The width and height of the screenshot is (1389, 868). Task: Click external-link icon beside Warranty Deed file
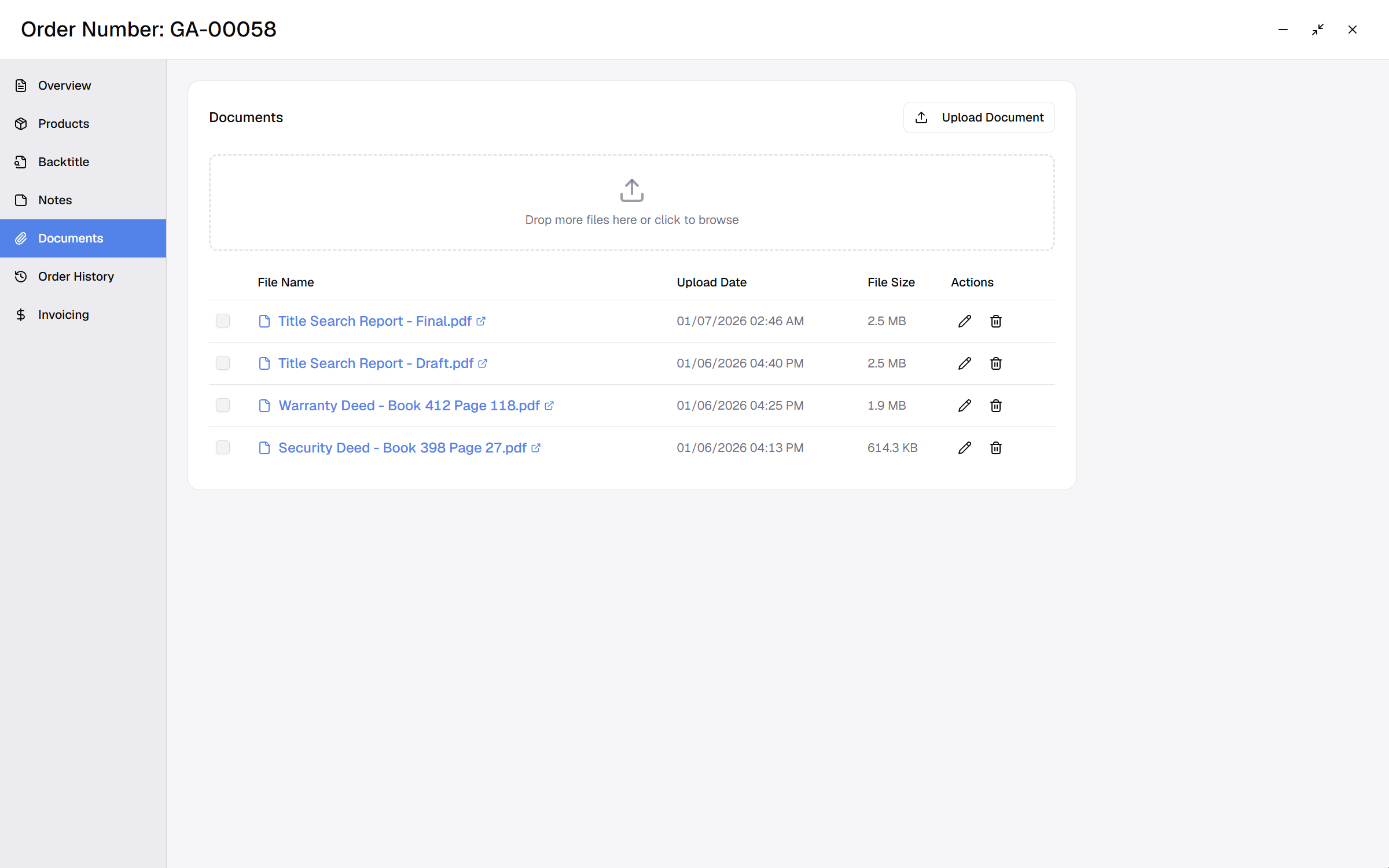[x=549, y=406]
